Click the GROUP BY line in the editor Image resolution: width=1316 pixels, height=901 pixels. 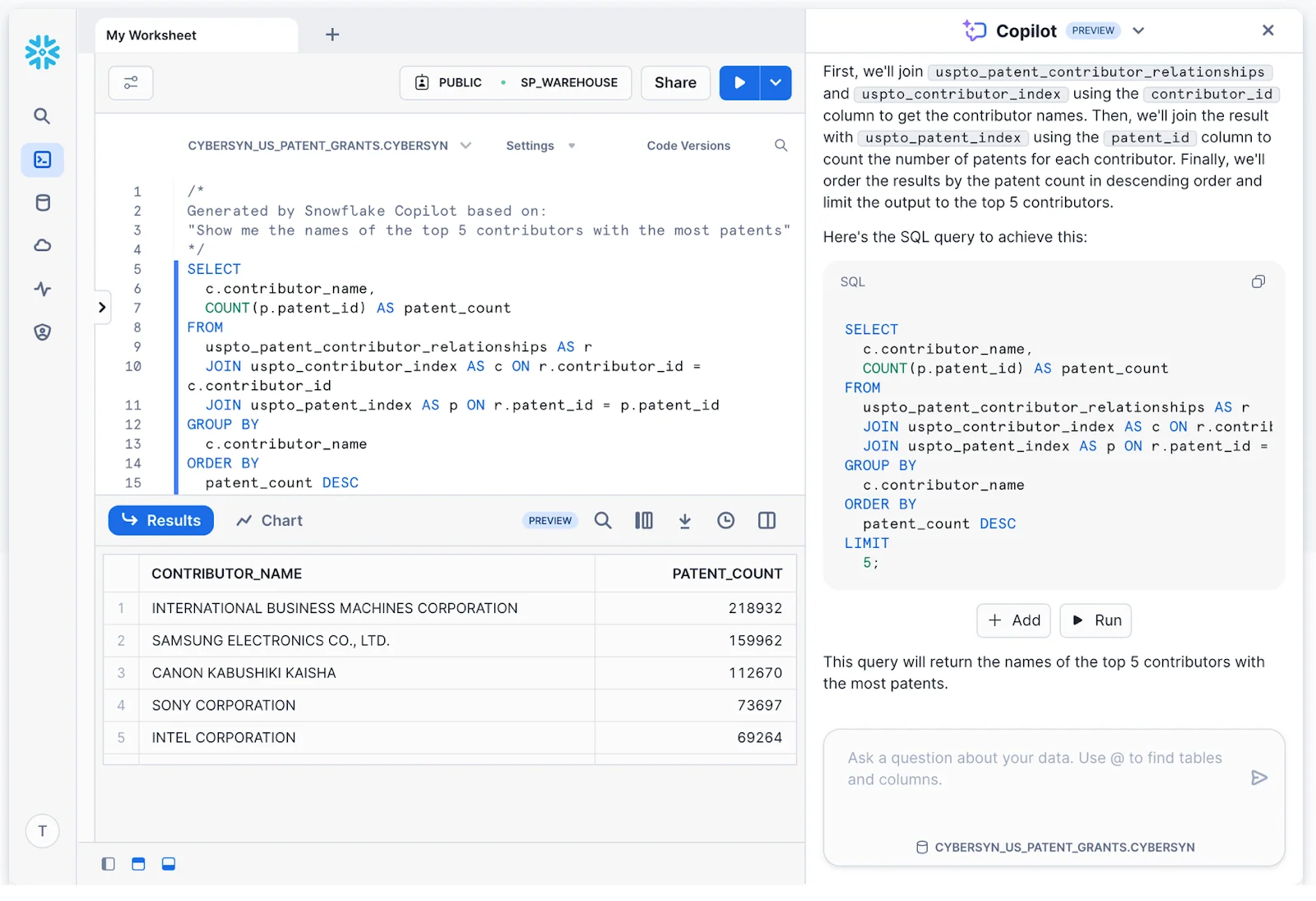[223, 425]
